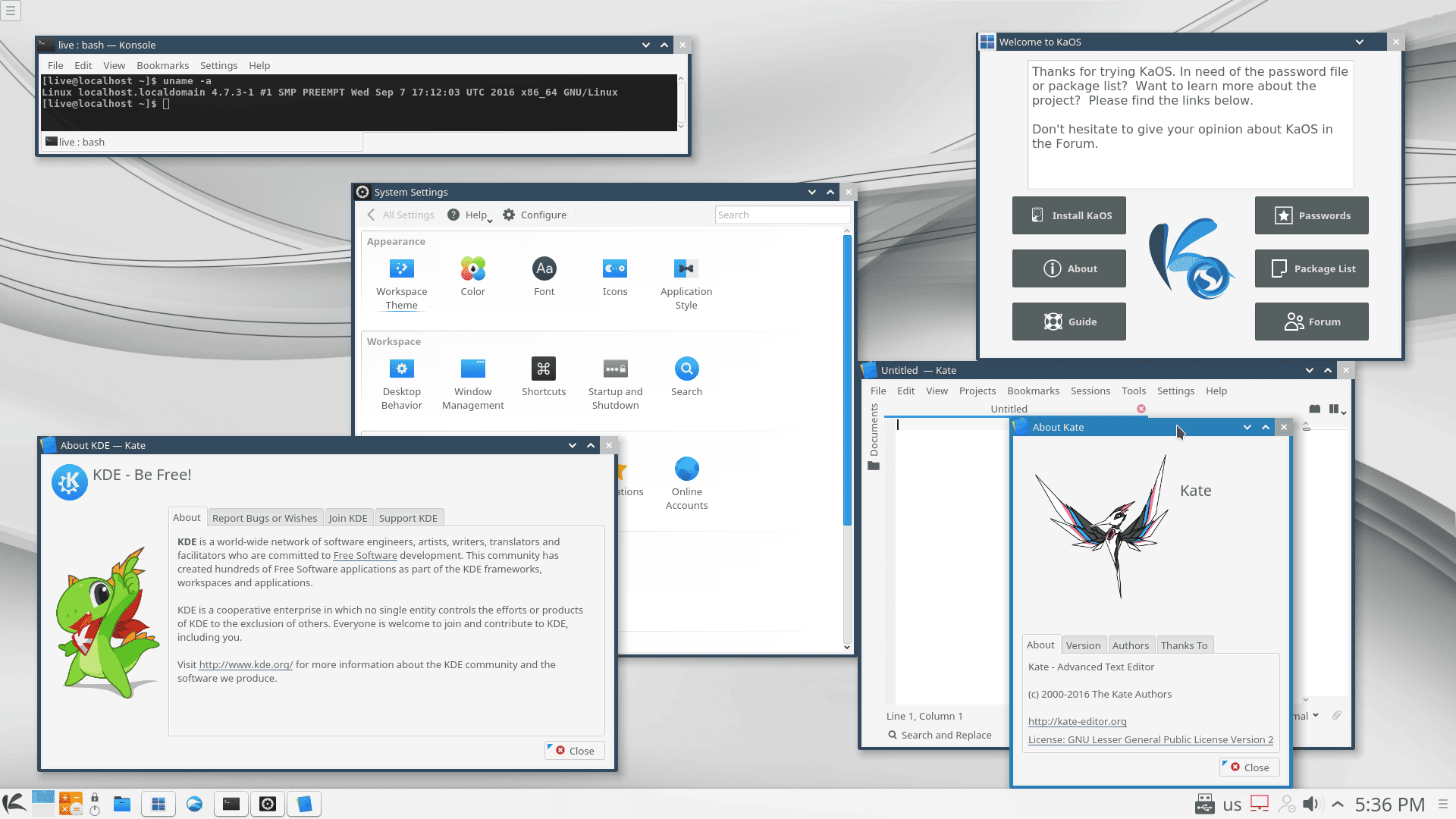Open Workspace Theme in System Settings
This screenshot has height=819, width=1456.
click(401, 284)
